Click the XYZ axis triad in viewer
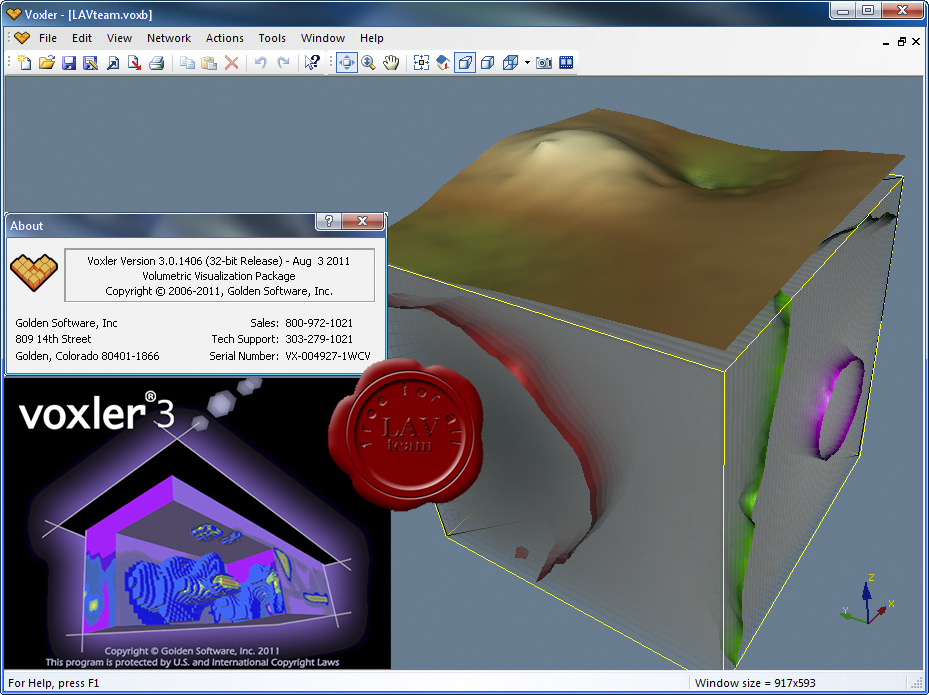 [868, 600]
